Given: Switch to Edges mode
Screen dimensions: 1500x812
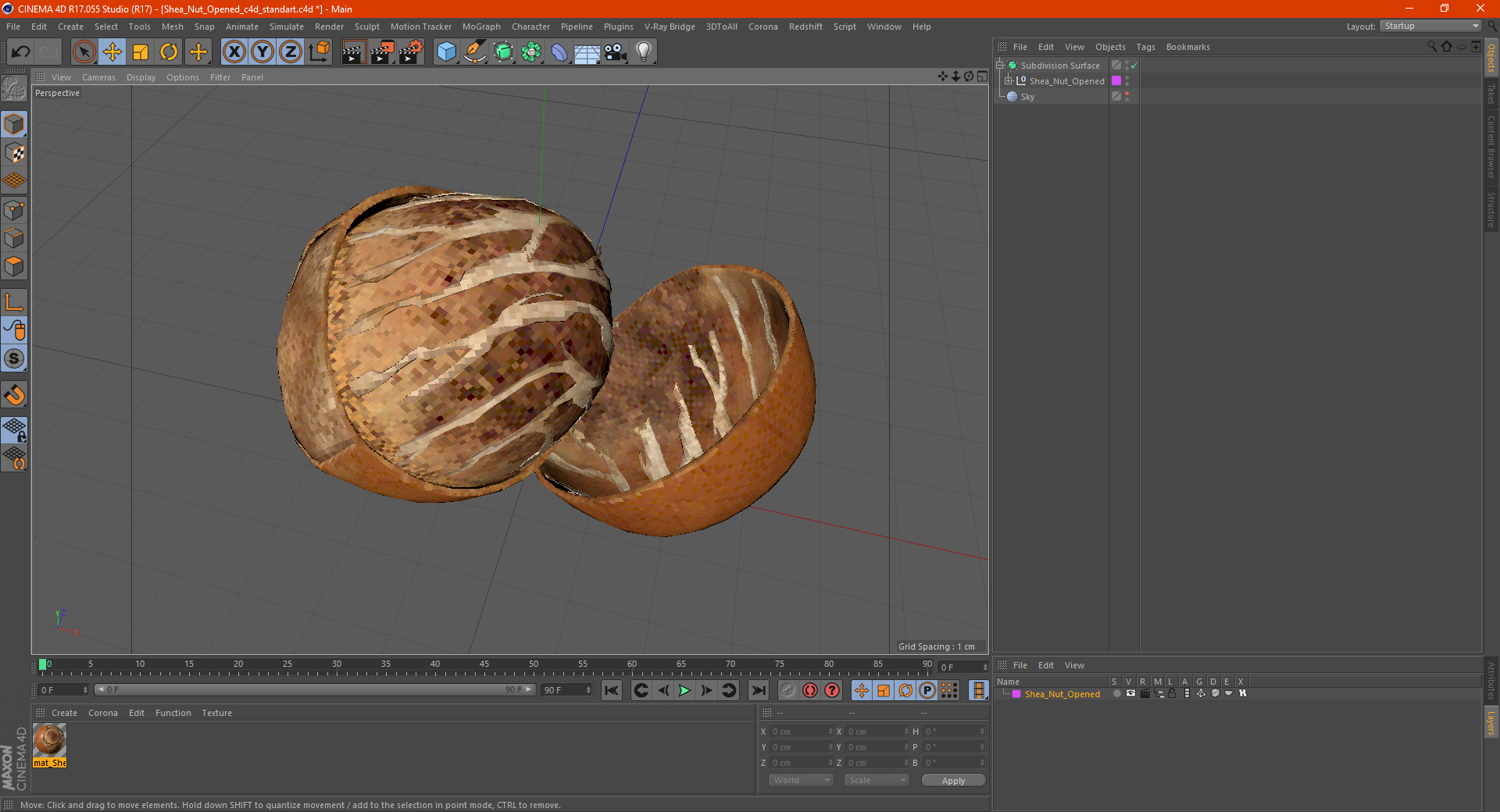Looking at the screenshot, I should [x=14, y=238].
